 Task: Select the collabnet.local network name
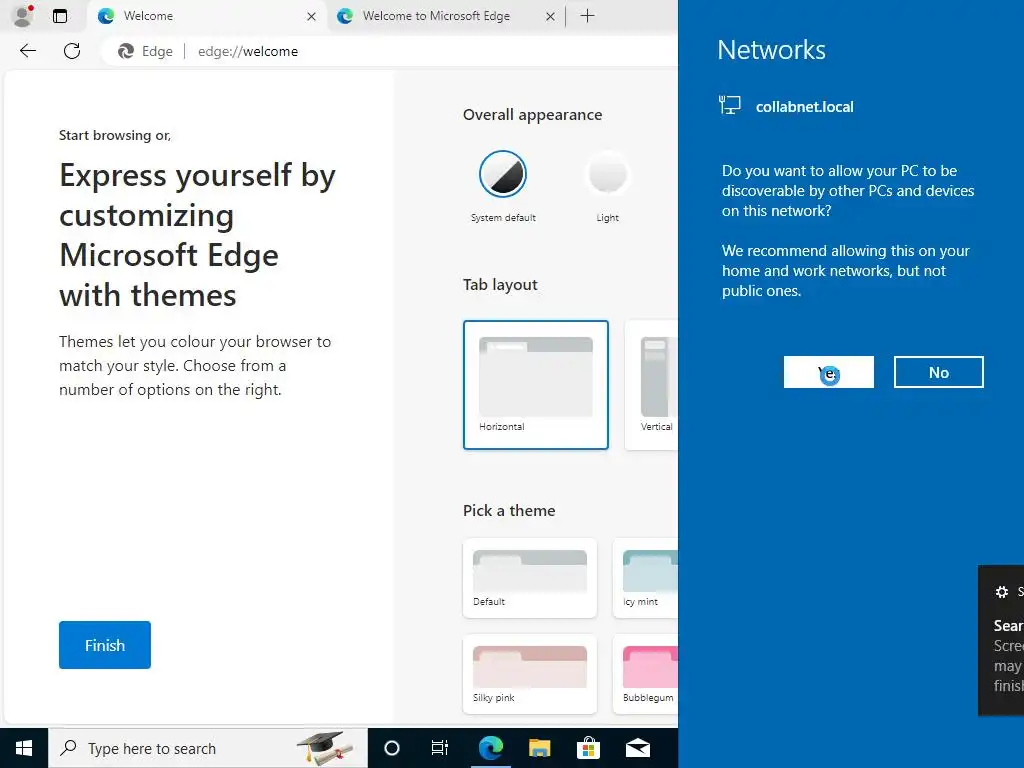(x=805, y=107)
